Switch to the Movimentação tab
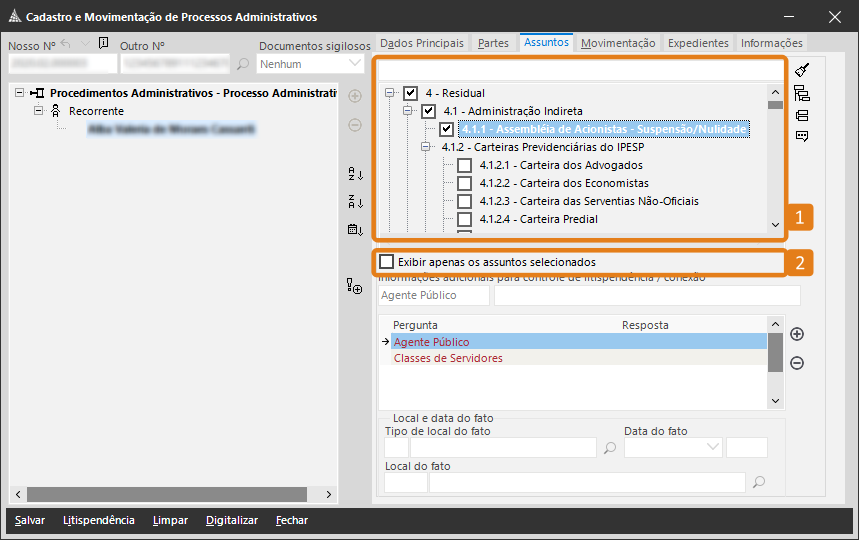 [x=618, y=43]
